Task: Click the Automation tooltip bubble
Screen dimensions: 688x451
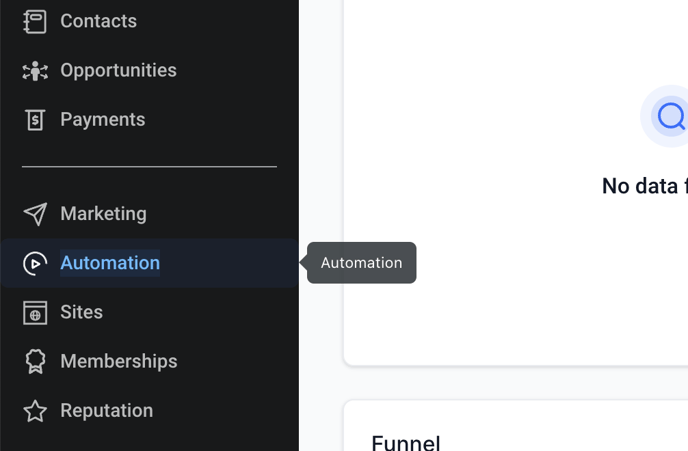Action: pyautogui.click(x=361, y=263)
